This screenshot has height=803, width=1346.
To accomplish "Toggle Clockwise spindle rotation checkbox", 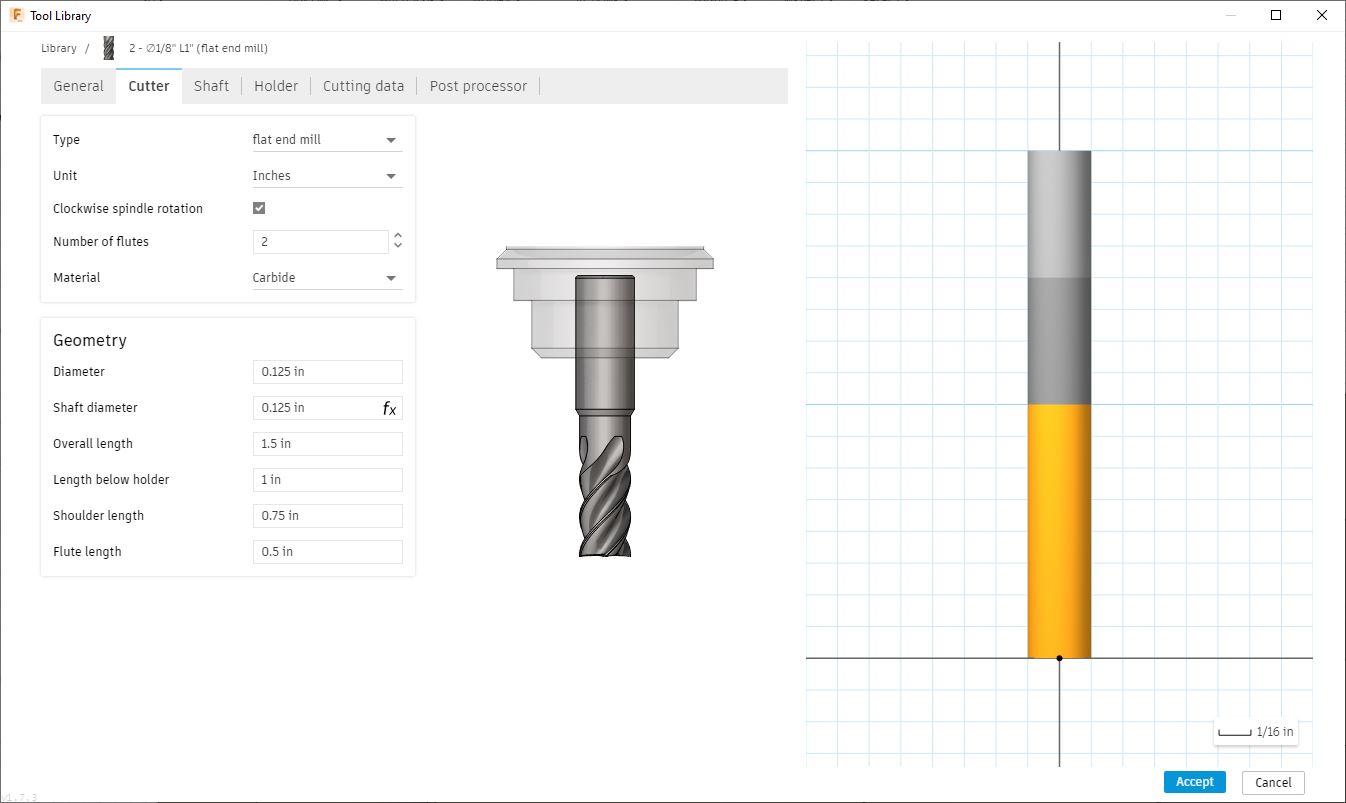I will click(x=259, y=208).
